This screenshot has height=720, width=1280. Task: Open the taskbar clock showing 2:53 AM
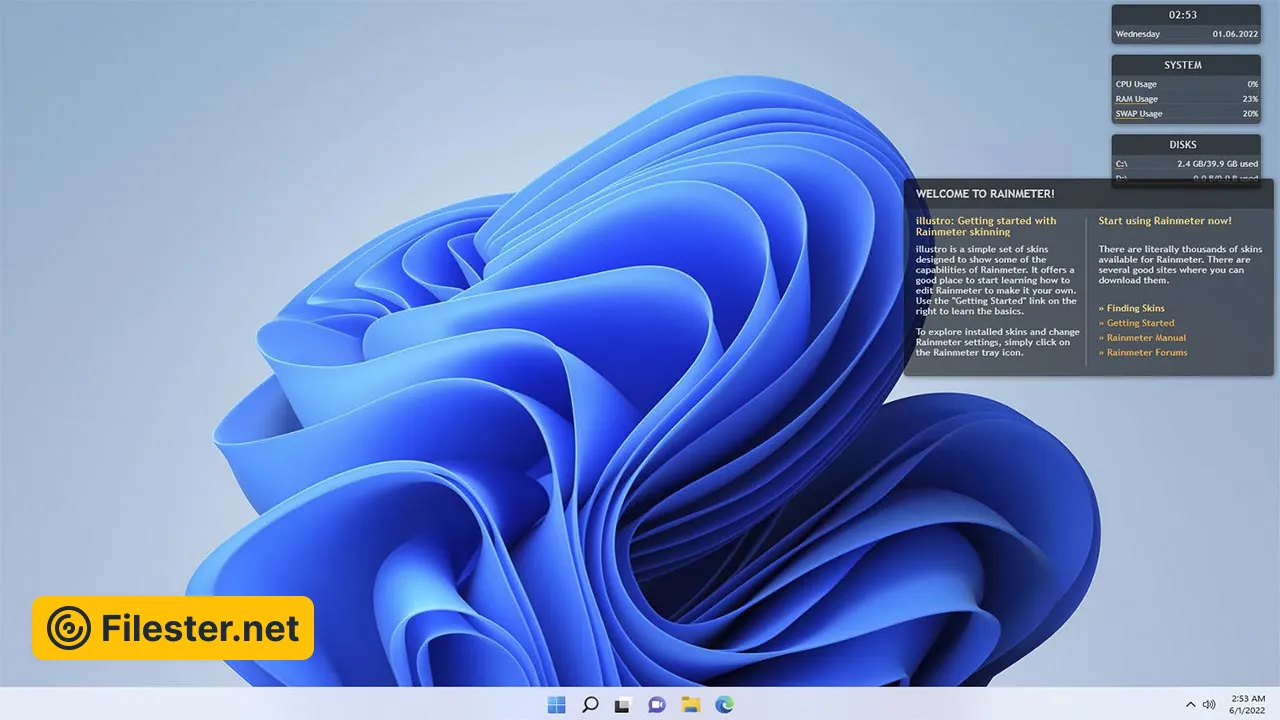[1247, 704]
